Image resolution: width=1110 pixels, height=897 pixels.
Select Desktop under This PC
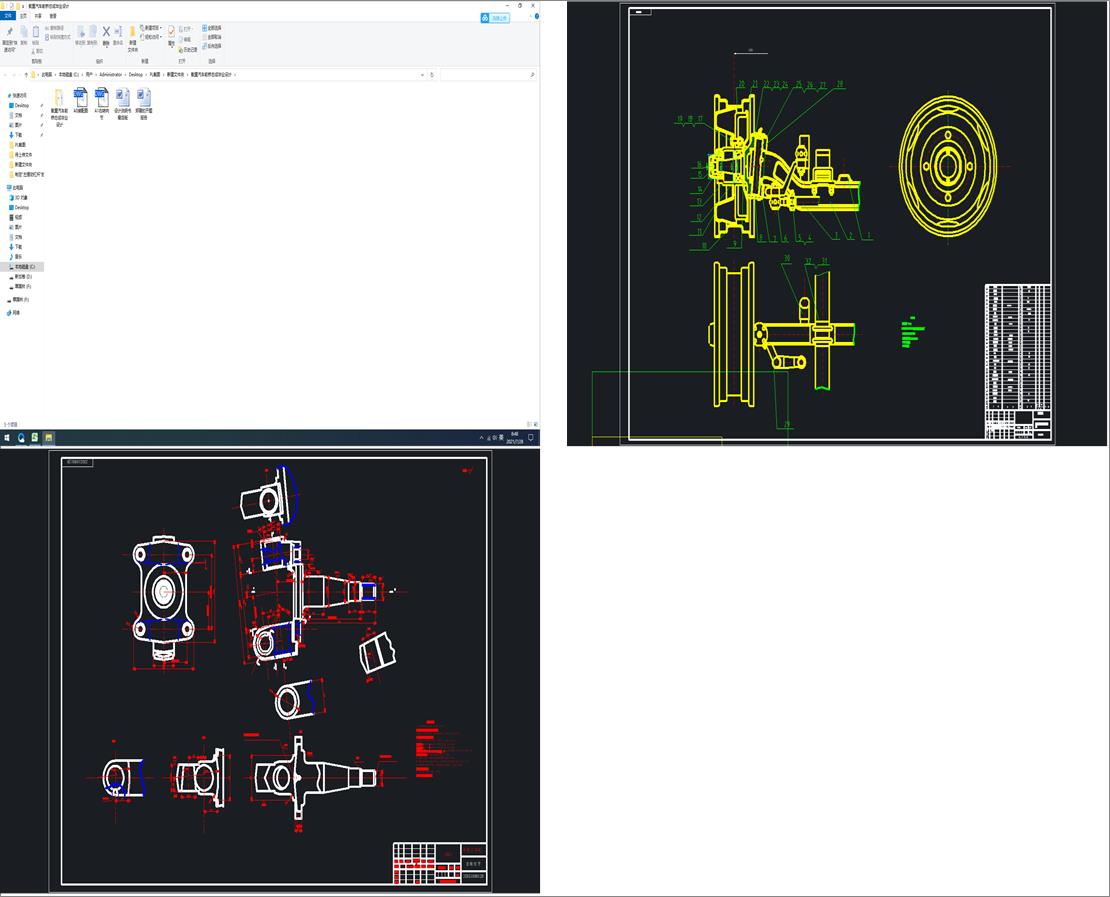[x=19, y=207]
